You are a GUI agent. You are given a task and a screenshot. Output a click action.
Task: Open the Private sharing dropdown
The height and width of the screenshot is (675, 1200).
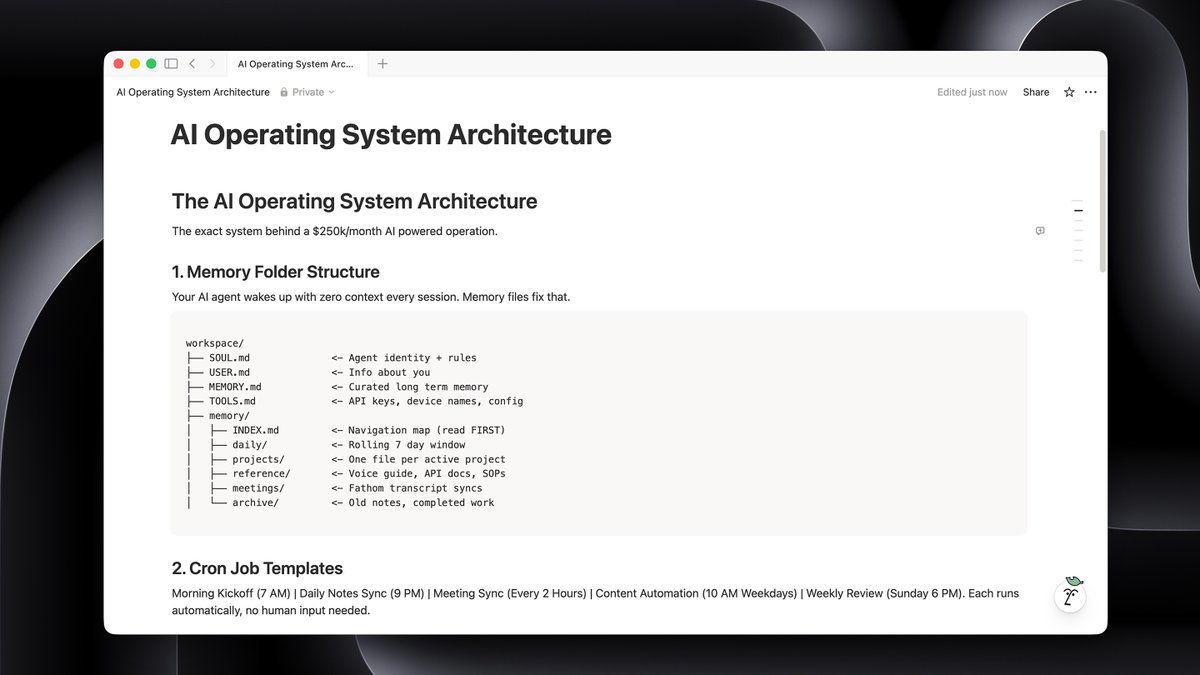[307, 92]
